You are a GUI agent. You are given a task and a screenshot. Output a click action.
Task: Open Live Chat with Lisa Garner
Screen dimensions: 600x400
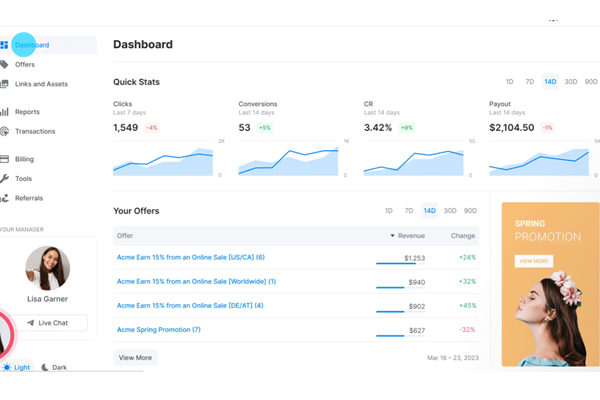47,323
